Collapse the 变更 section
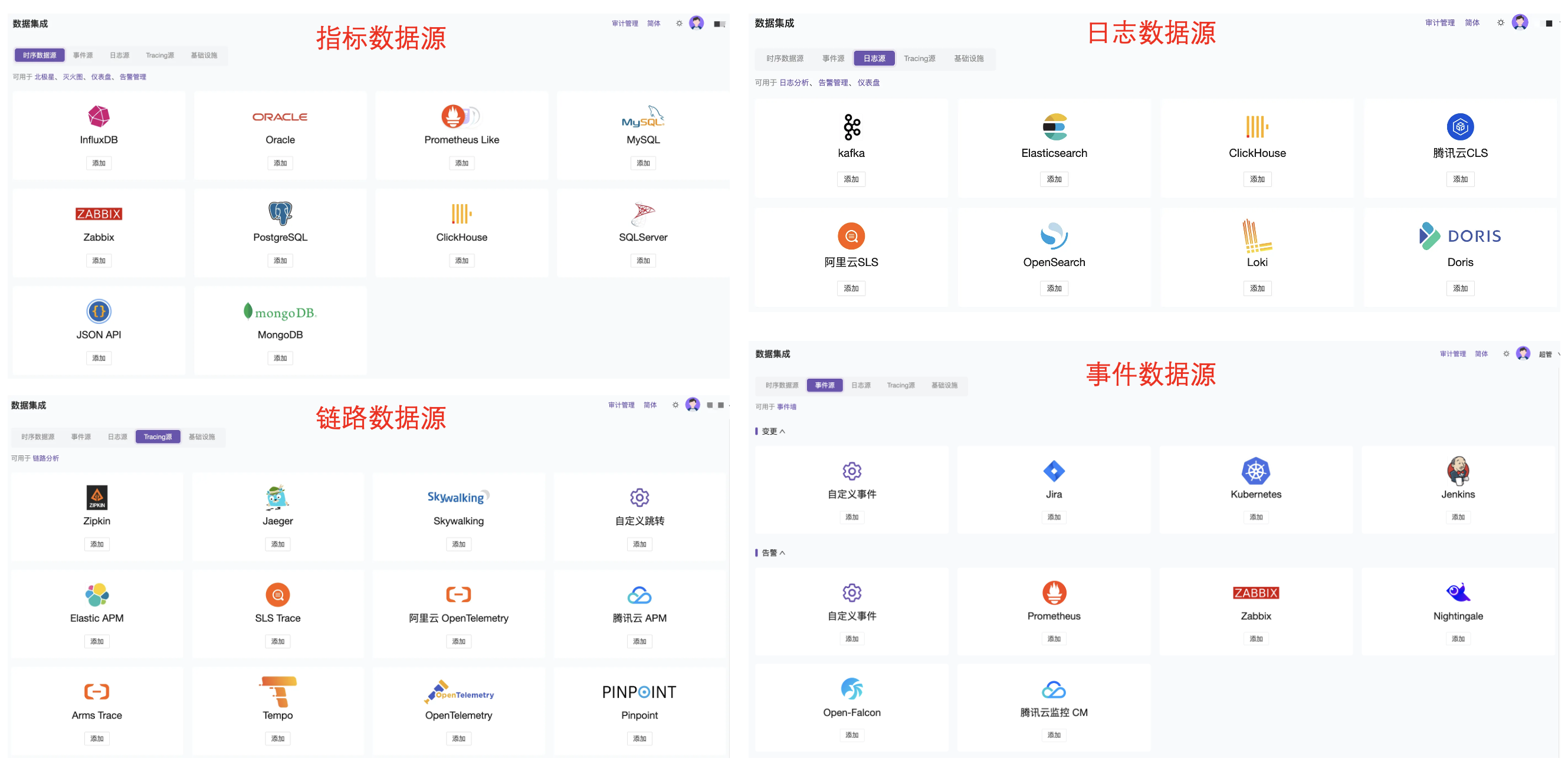This screenshot has height=768, width=1568. 773,431
